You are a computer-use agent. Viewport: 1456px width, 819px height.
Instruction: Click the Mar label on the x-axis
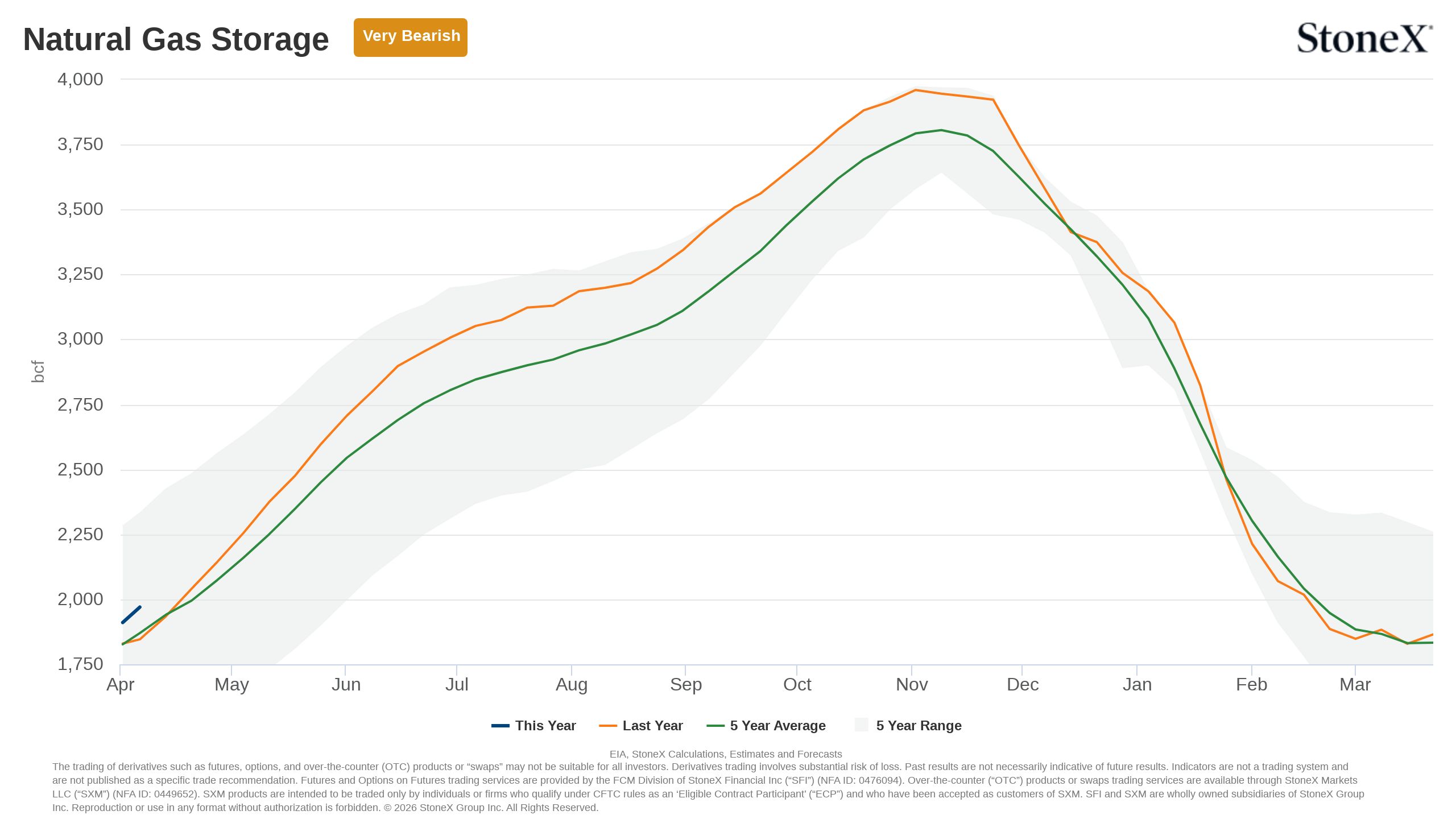(1355, 684)
